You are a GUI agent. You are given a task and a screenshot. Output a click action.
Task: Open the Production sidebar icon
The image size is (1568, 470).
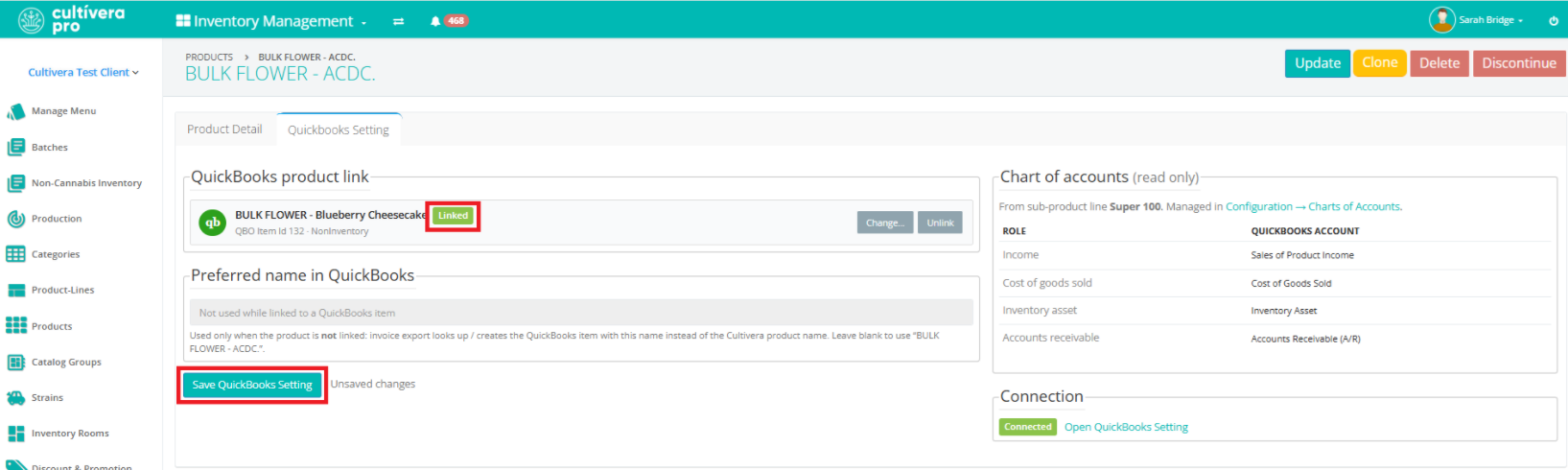15,219
